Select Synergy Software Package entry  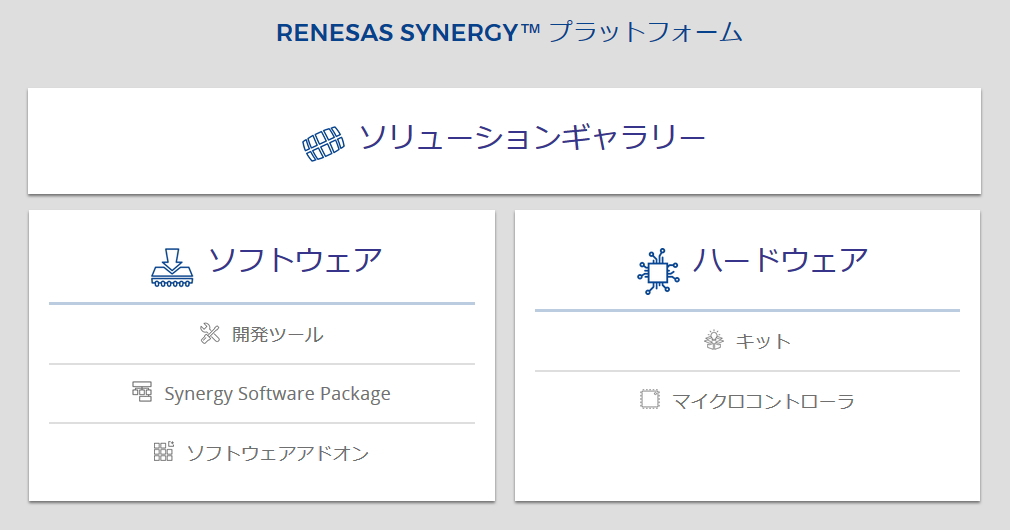277,393
